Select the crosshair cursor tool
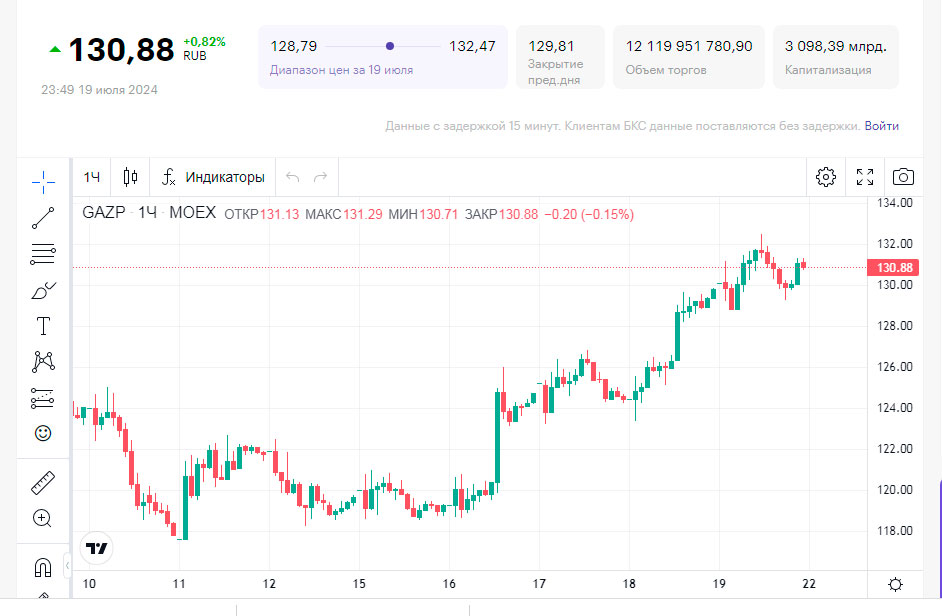The image size is (942, 616). click(x=43, y=181)
